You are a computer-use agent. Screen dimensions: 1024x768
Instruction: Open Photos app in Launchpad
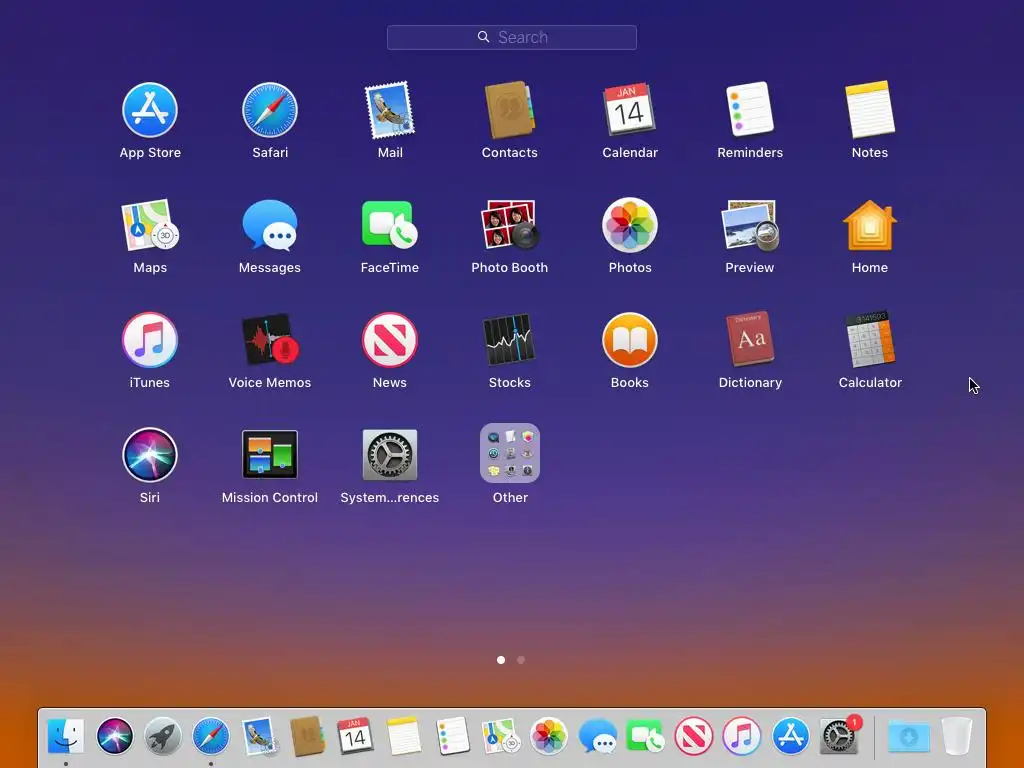click(x=630, y=225)
